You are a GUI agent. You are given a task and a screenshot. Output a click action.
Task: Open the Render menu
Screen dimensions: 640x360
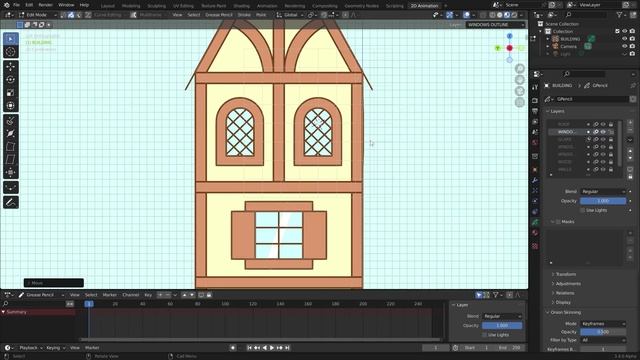pos(45,5)
